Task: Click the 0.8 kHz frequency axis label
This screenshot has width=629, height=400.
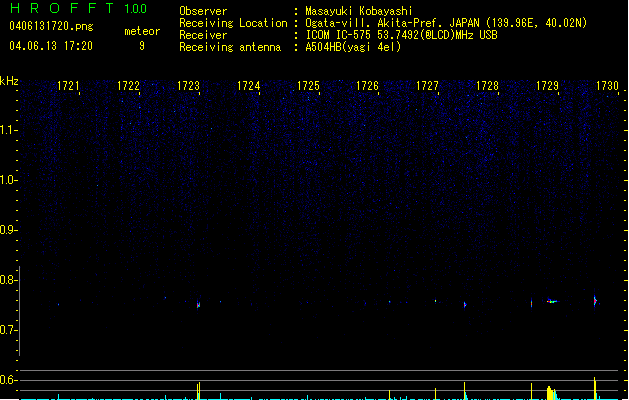Action: (x=8, y=280)
